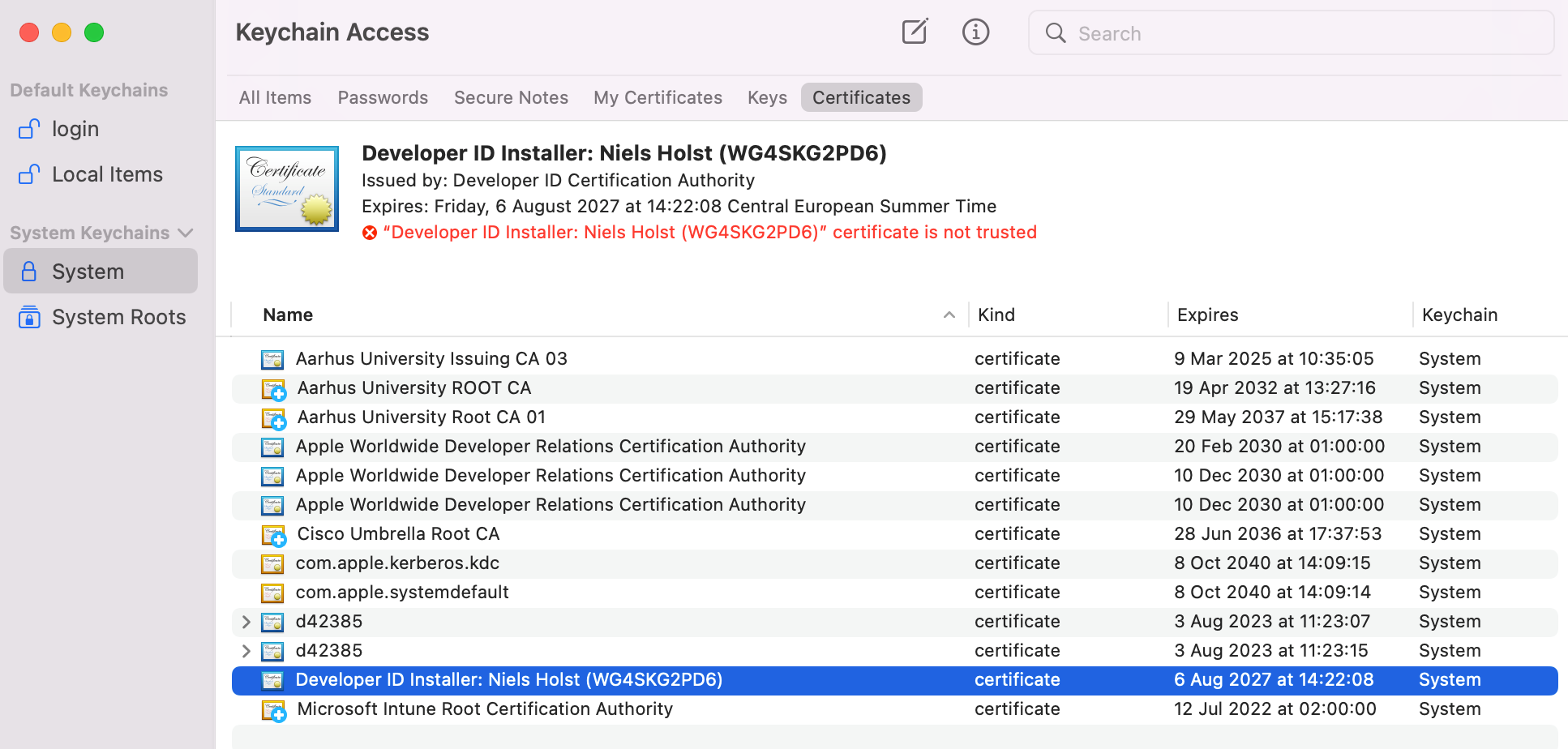Open the System Roots keychain
This screenshot has width=1568, height=749.
118,317
